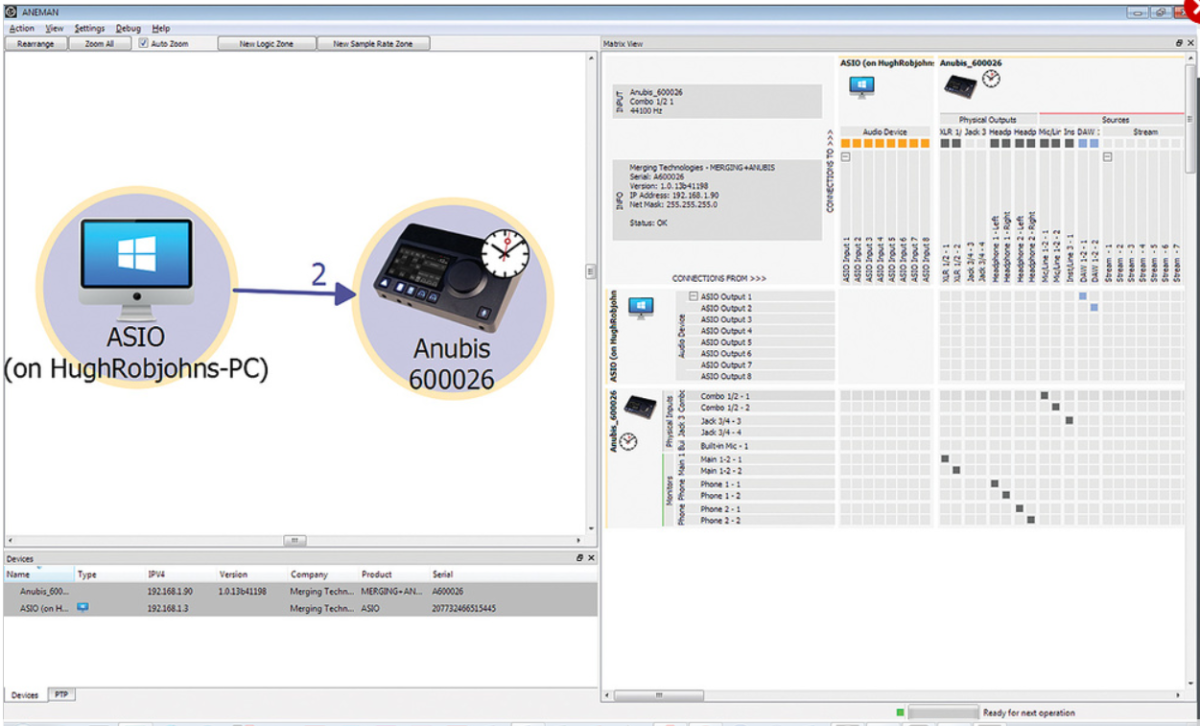Image resolution: width=1200 pixels, height=726 pixels.
Task: Click the ASIO monitor icon in matrix column header
Action: [861, 88]
